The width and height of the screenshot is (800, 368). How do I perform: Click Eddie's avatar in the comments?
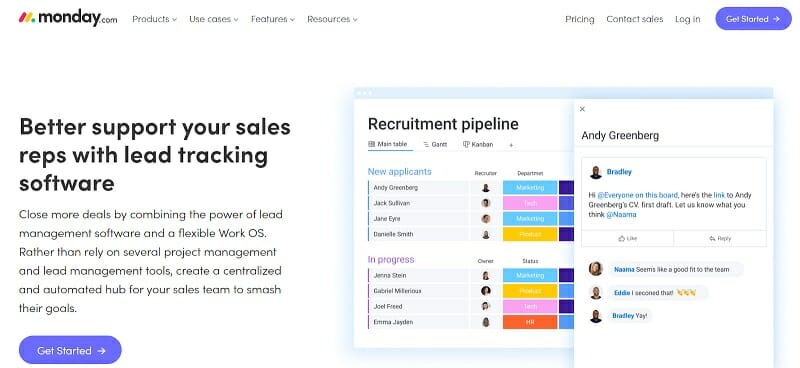(x=595, y=292)
